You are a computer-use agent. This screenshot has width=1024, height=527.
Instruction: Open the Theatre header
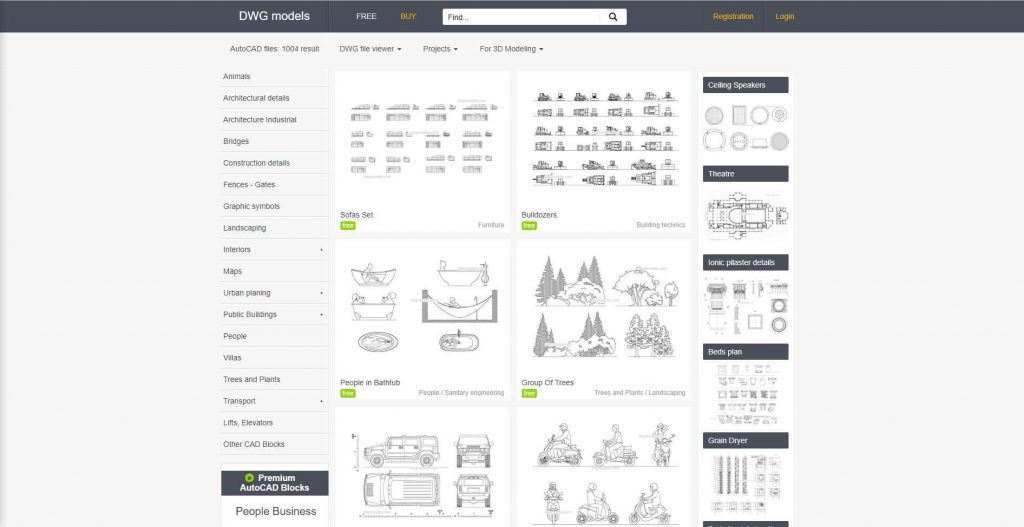[x=746, y=174]
